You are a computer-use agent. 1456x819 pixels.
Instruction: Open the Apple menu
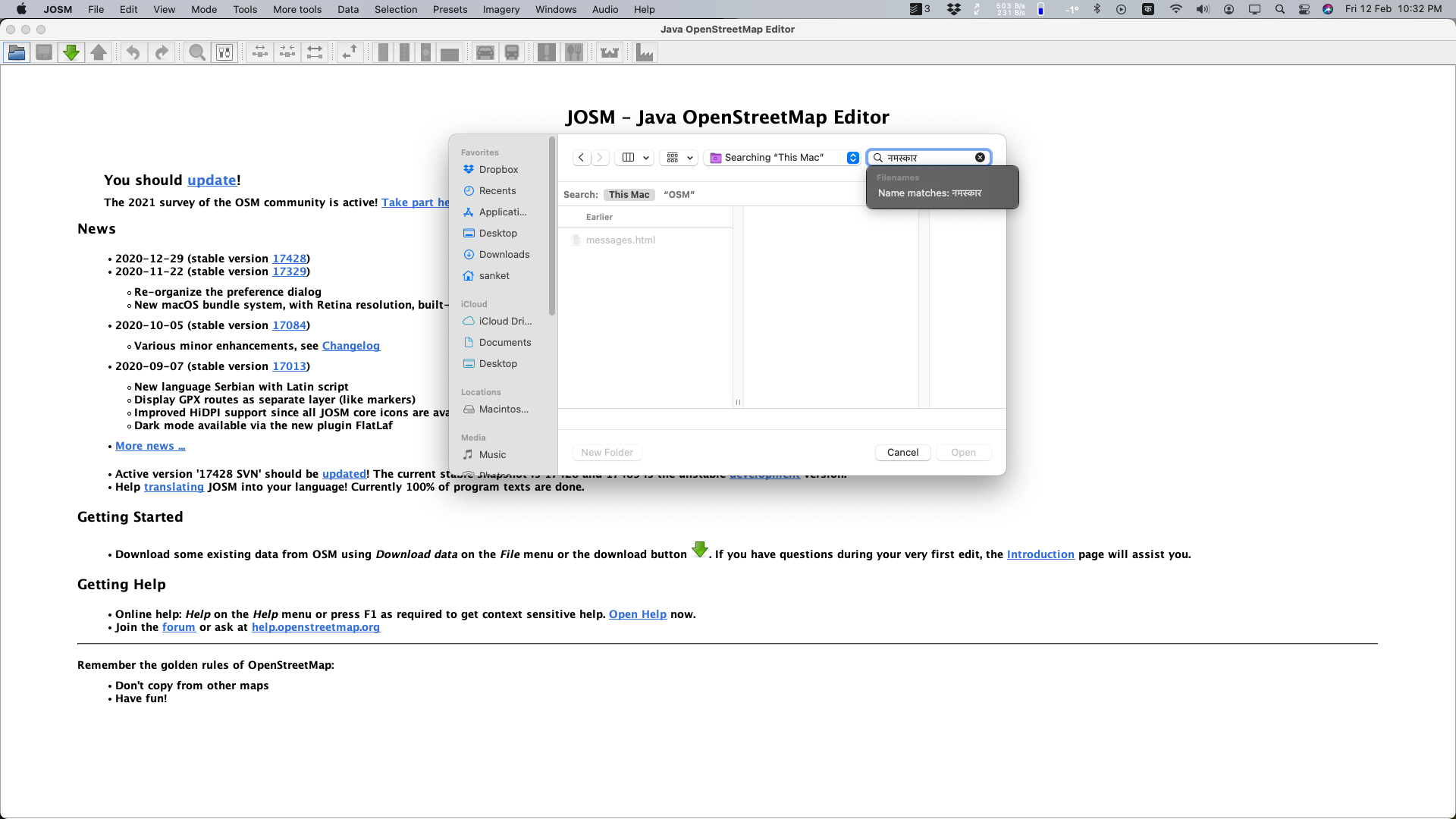pyautogui.click(x=21, y=9)
